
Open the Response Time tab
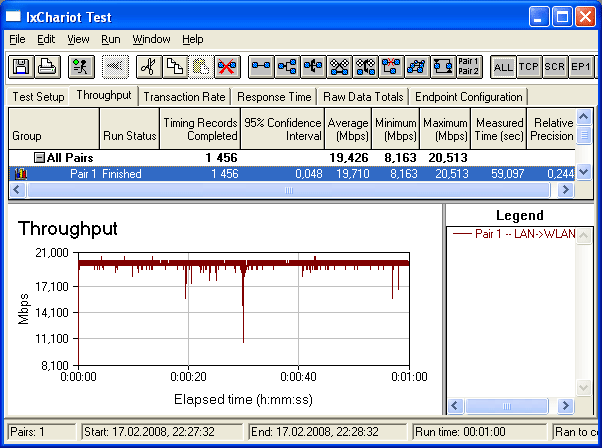274,97
